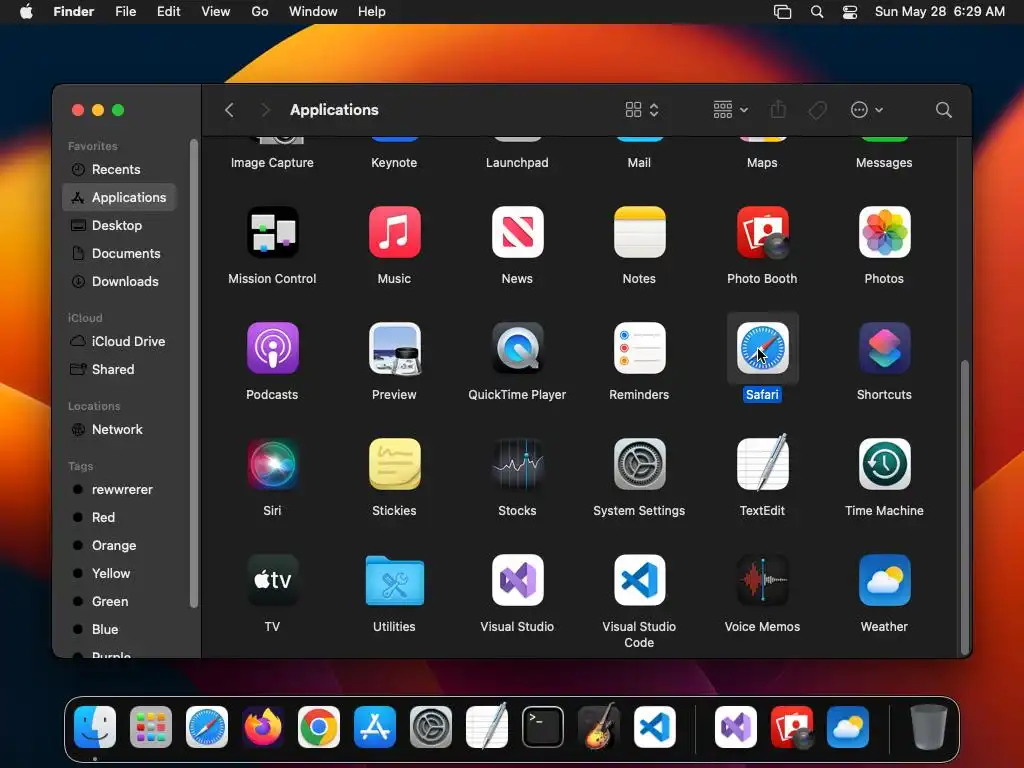Select the Time Machine icon
The width and height of the screenshot is (1024, 768).
tap(884, 464)
